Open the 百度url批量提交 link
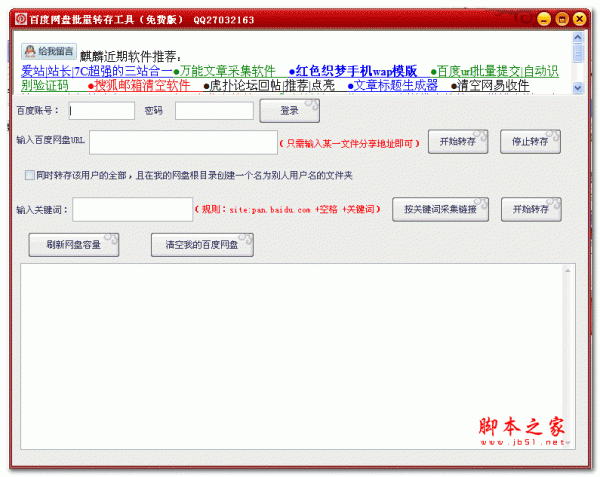 (479, 71)
